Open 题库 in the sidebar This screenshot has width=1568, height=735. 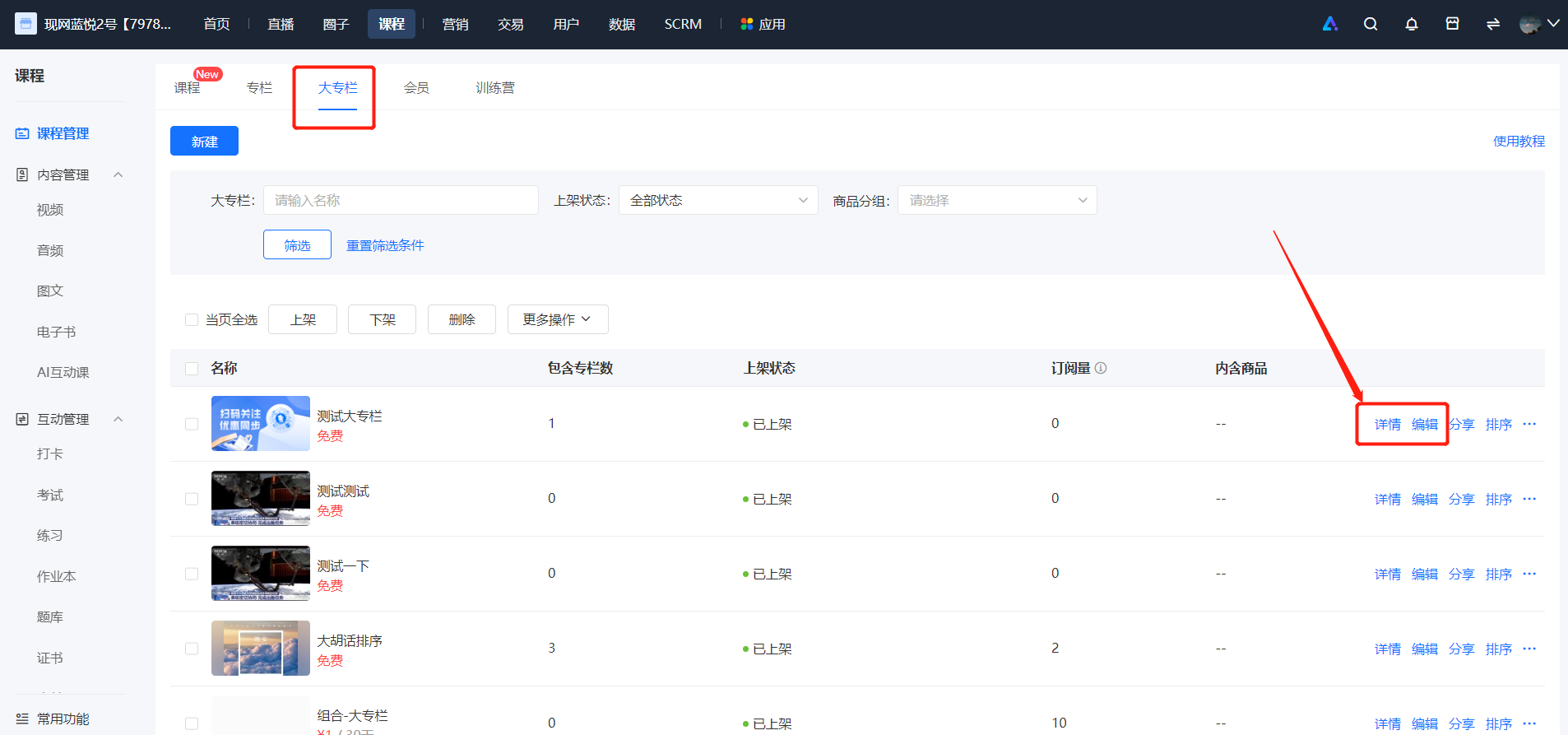[x=50, y=616]
